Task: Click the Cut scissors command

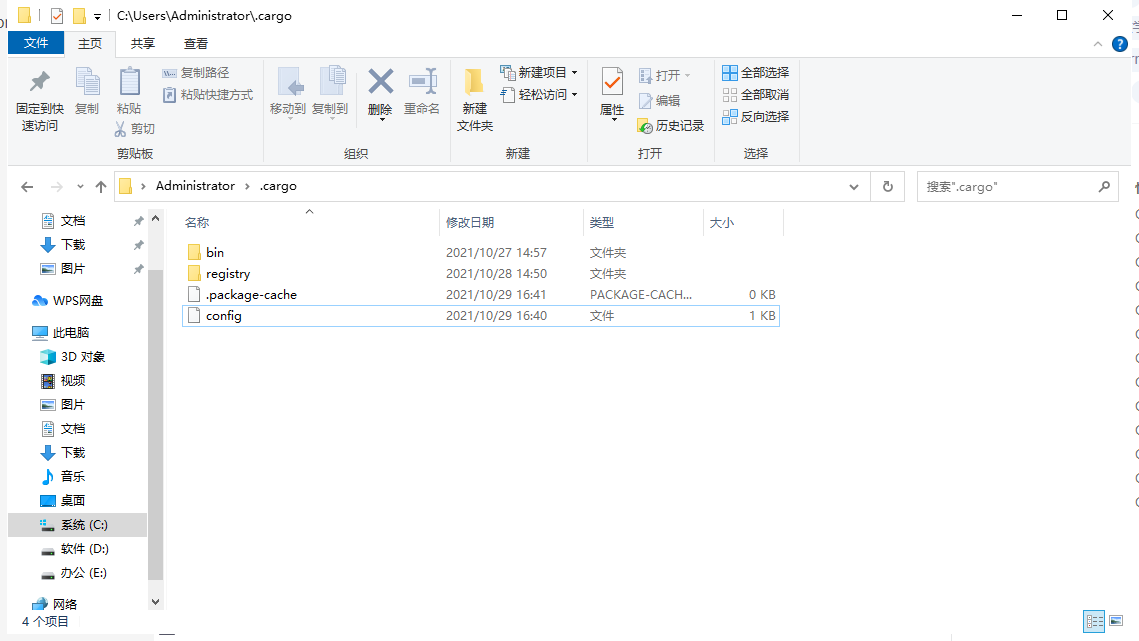Action: point(135,129)
